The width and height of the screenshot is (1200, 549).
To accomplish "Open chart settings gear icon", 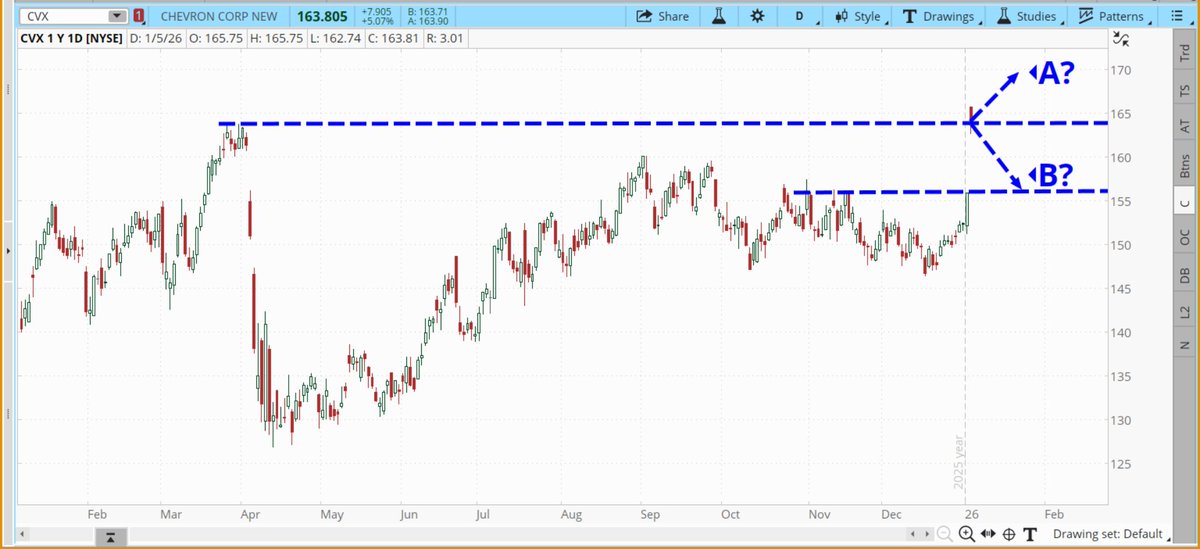I will 757,16.
